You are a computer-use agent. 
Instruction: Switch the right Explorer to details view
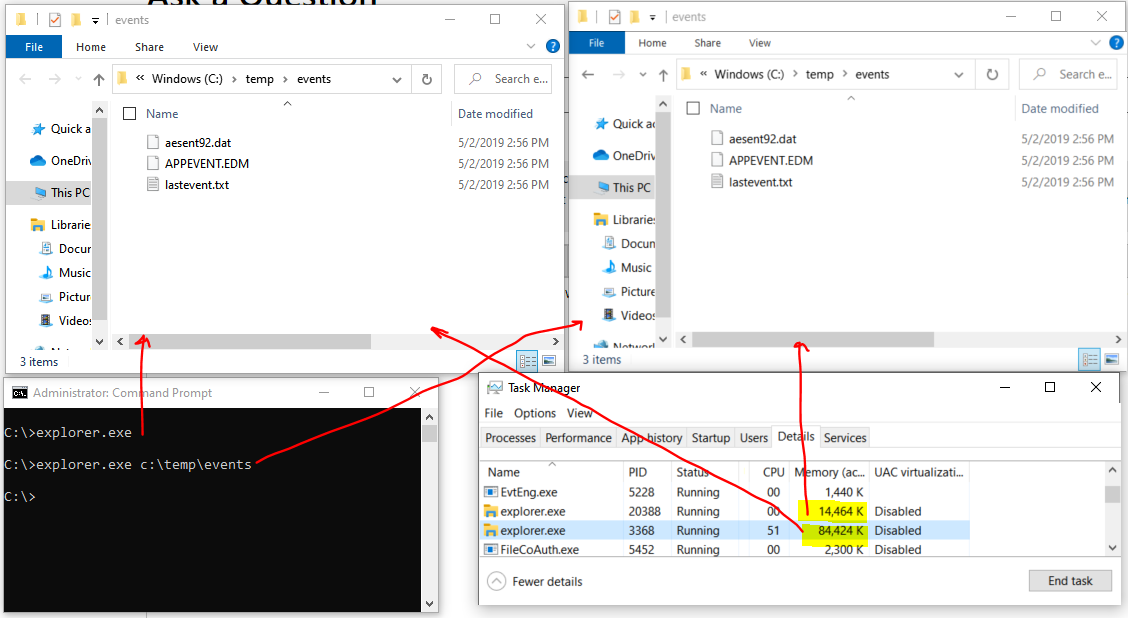pos(1090,359)
